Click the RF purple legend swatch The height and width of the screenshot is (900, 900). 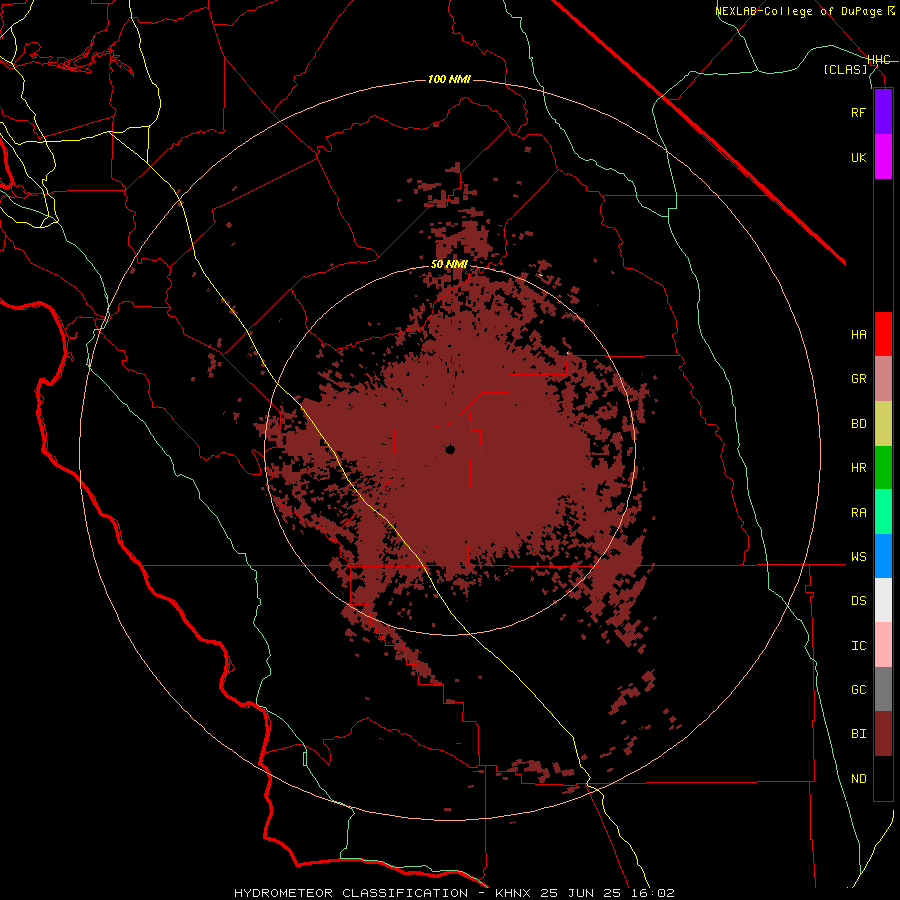883,112
